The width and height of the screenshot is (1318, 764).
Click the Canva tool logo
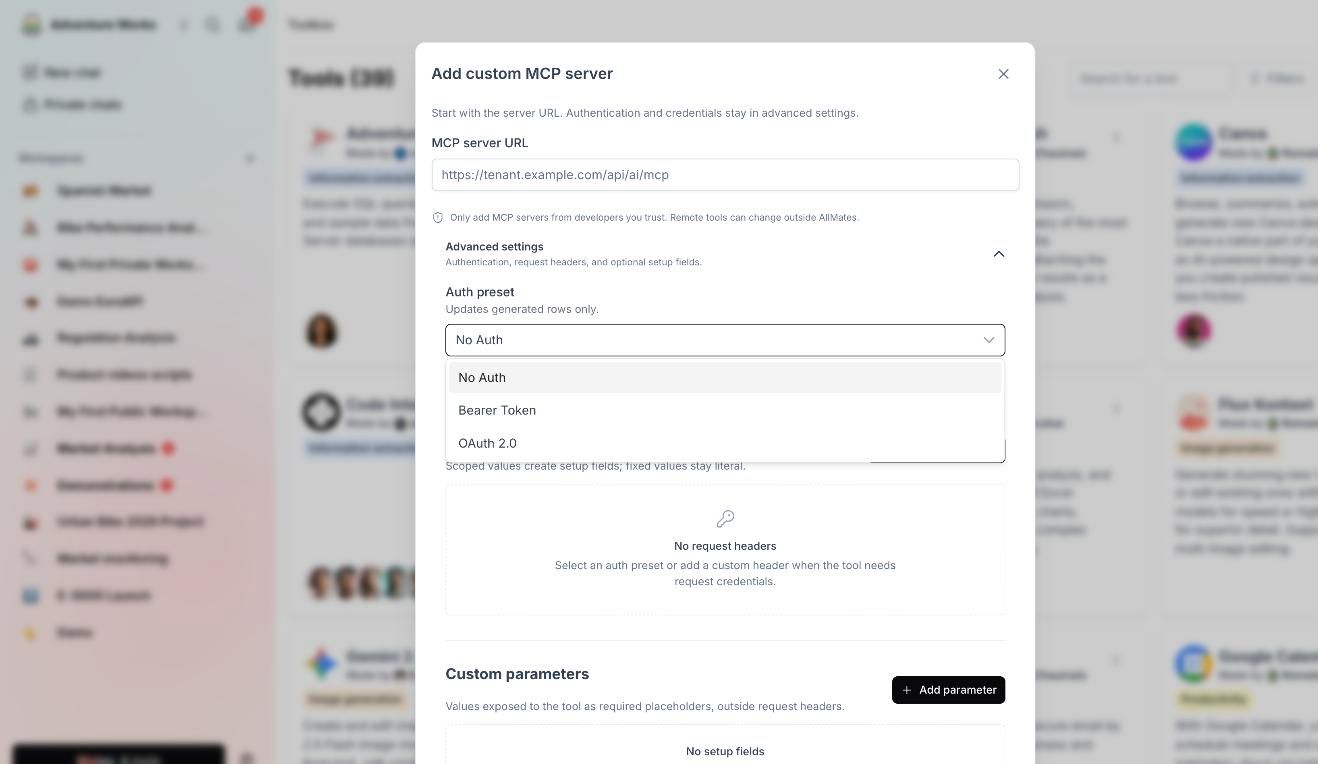[1194, 142]
